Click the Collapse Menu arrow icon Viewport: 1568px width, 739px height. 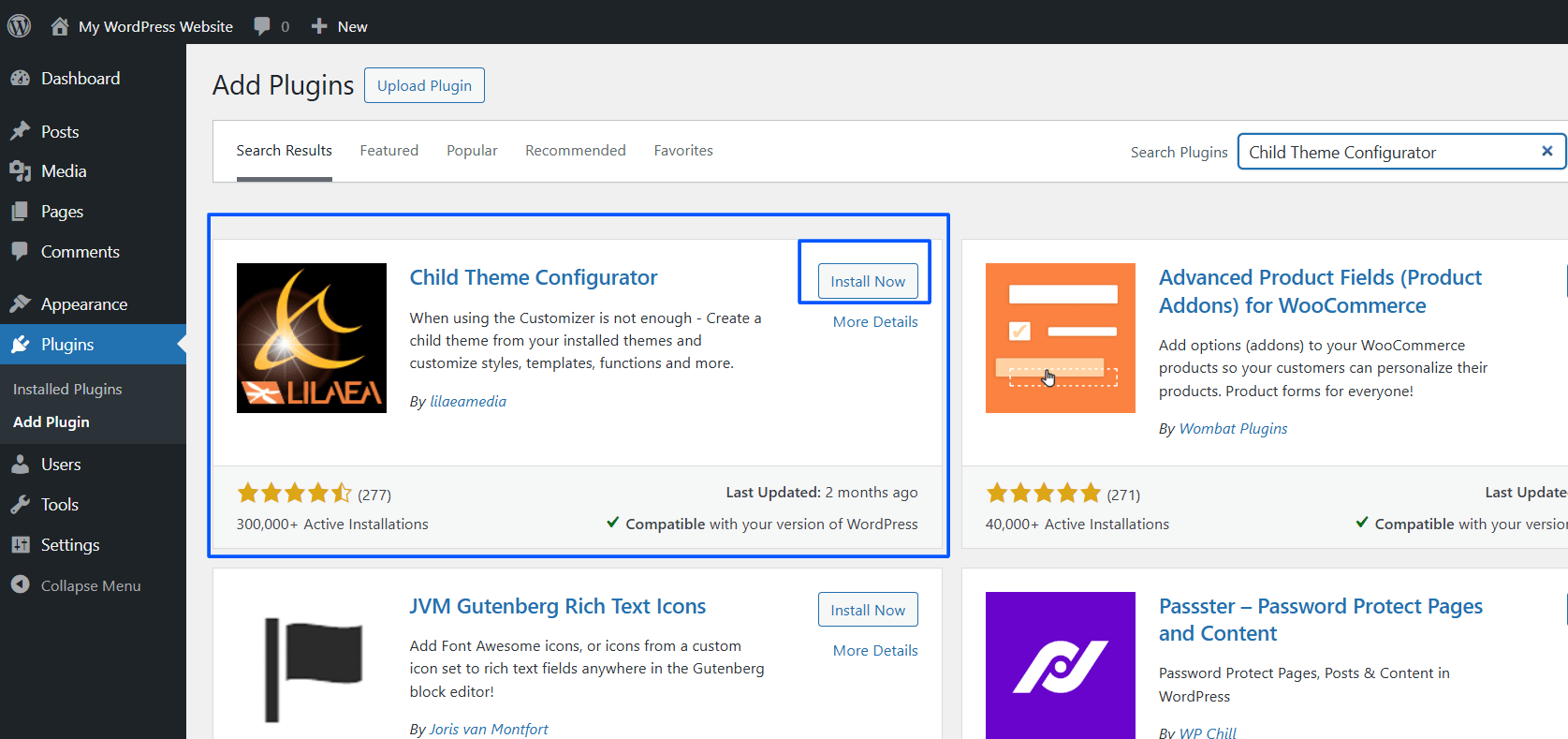pyautogui.click(x=21, y=584)
